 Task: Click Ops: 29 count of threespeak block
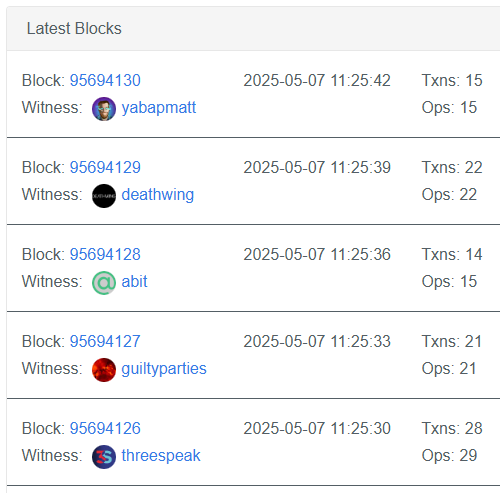click(449, 455)
